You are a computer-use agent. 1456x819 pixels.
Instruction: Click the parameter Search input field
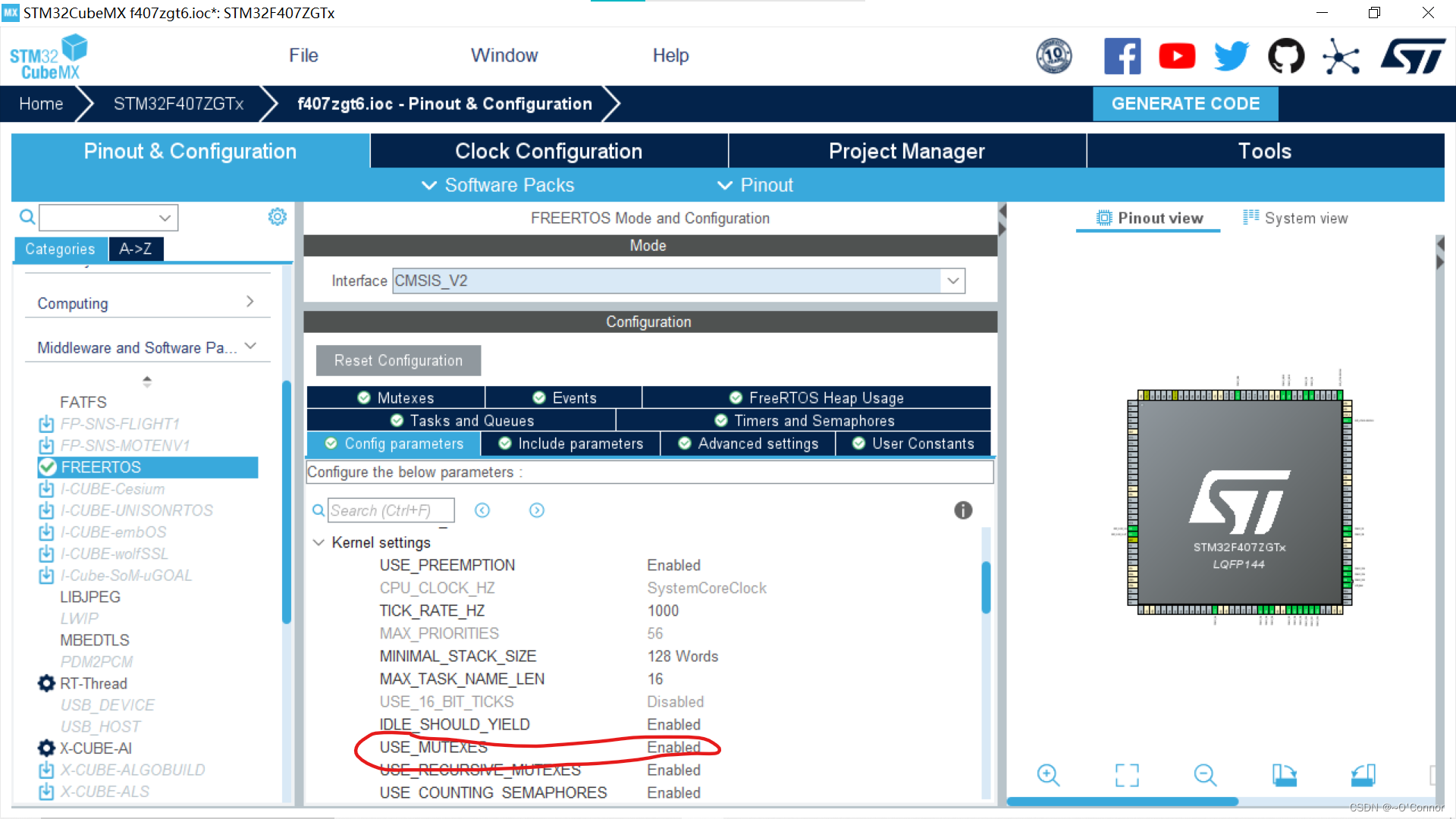coord(391,510)
